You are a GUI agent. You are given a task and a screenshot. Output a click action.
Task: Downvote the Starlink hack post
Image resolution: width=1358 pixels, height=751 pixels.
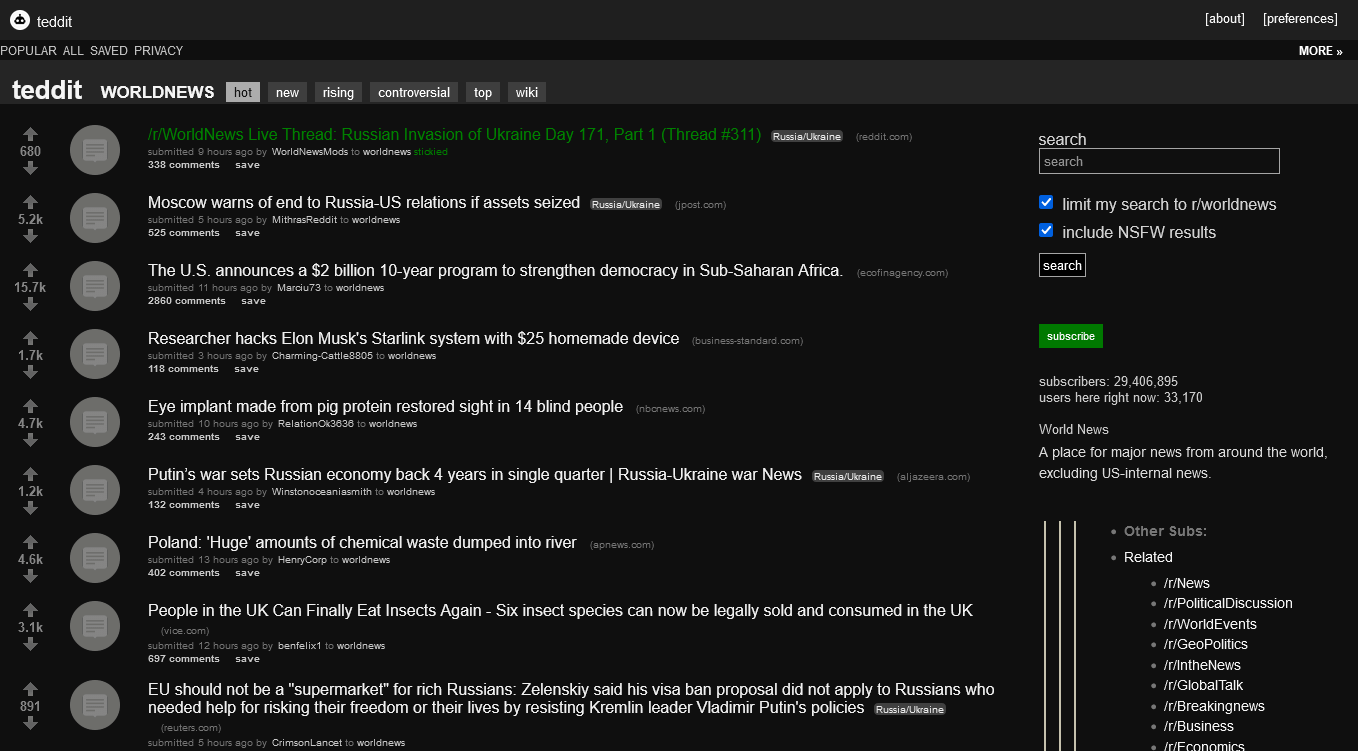[x=30, y=372]
